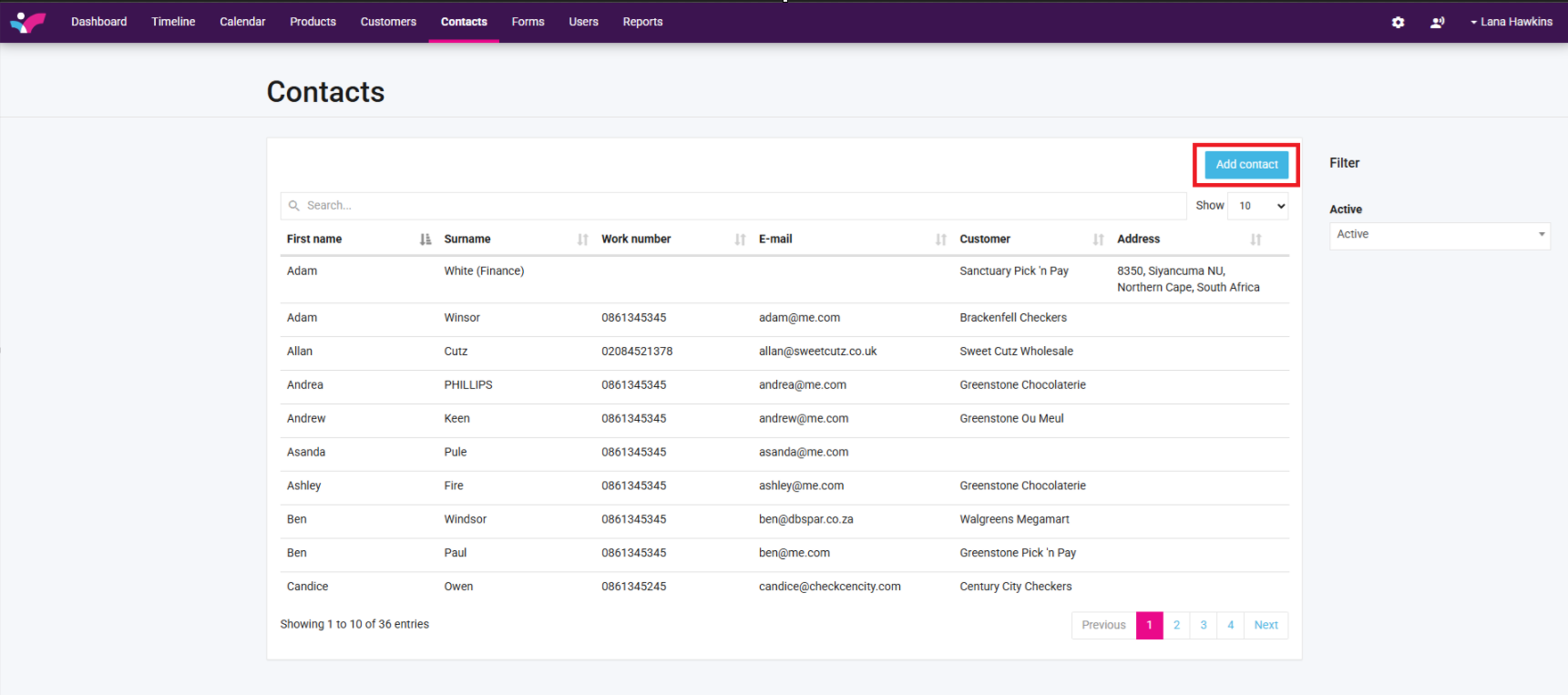Open the settings gear icon

[1398, 22]
